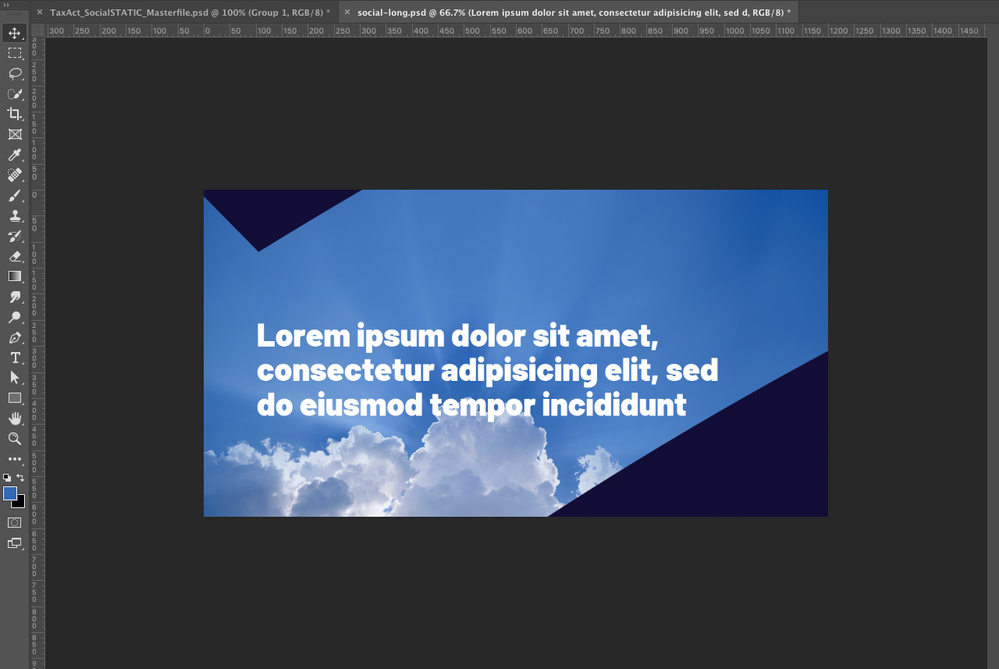Select the Clone Stamp tool
Viewport: 999px width, 669px height.
click(15, 216)
